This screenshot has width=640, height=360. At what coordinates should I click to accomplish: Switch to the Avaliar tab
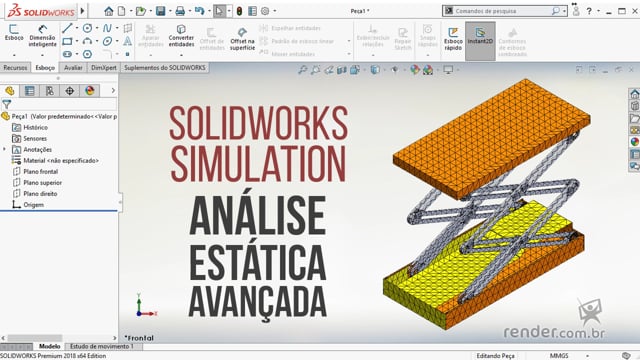click(73, 68)
